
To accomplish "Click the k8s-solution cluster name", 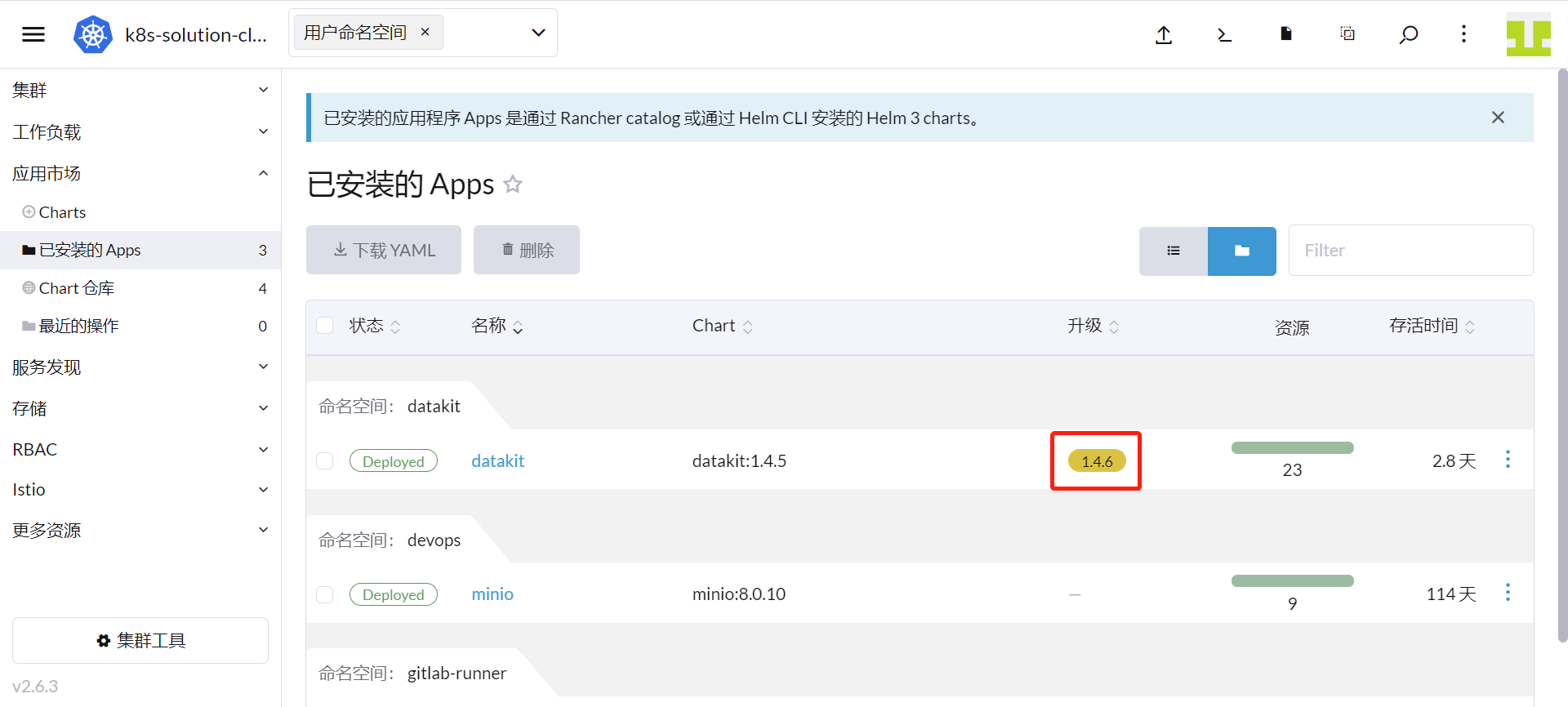I will (x=196, y=35).
